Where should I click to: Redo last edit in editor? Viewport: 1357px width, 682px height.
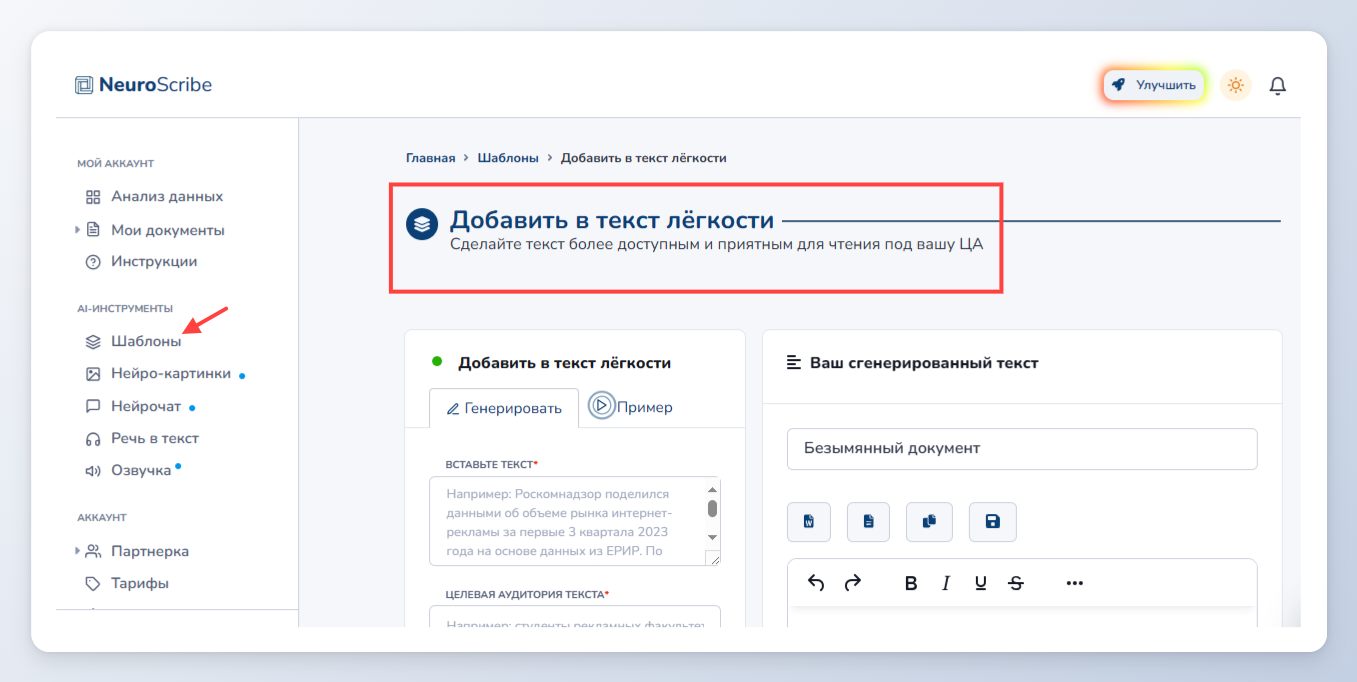click(x=852, y=583)
